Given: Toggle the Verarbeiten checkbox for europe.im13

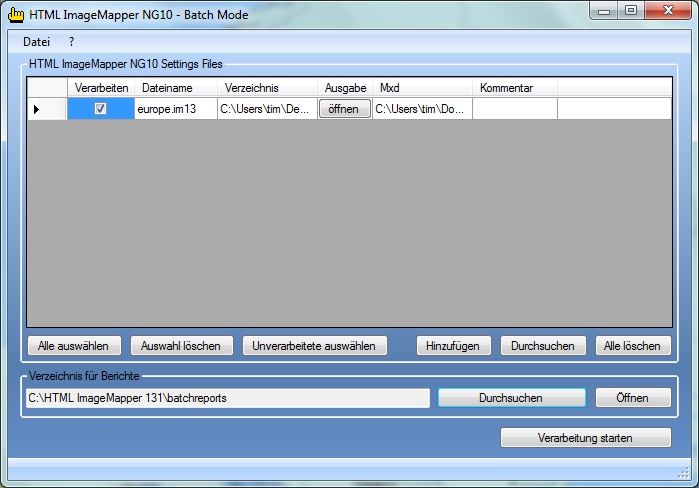Looking at the screenshot, I should (x=100, y=109).
